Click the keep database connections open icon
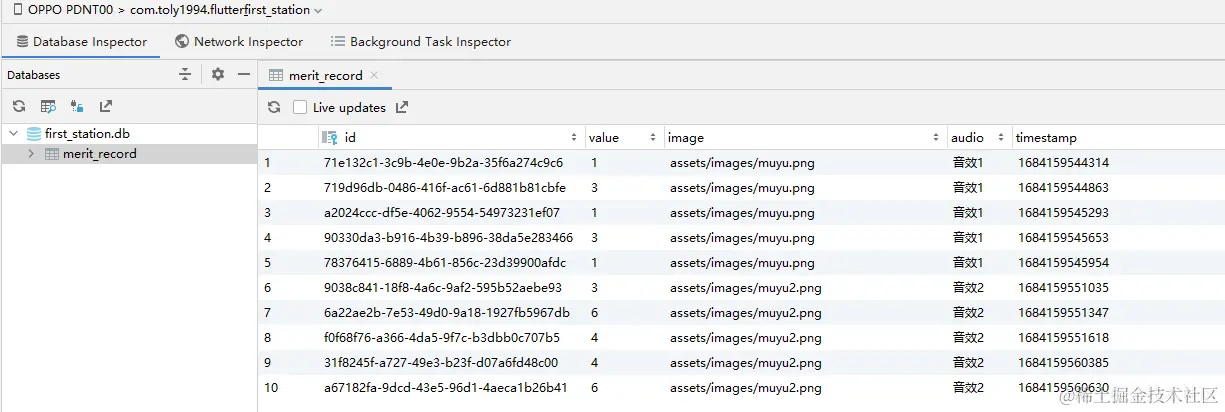Viewport: 1225px width, 412px height. (x=77, y=106)
